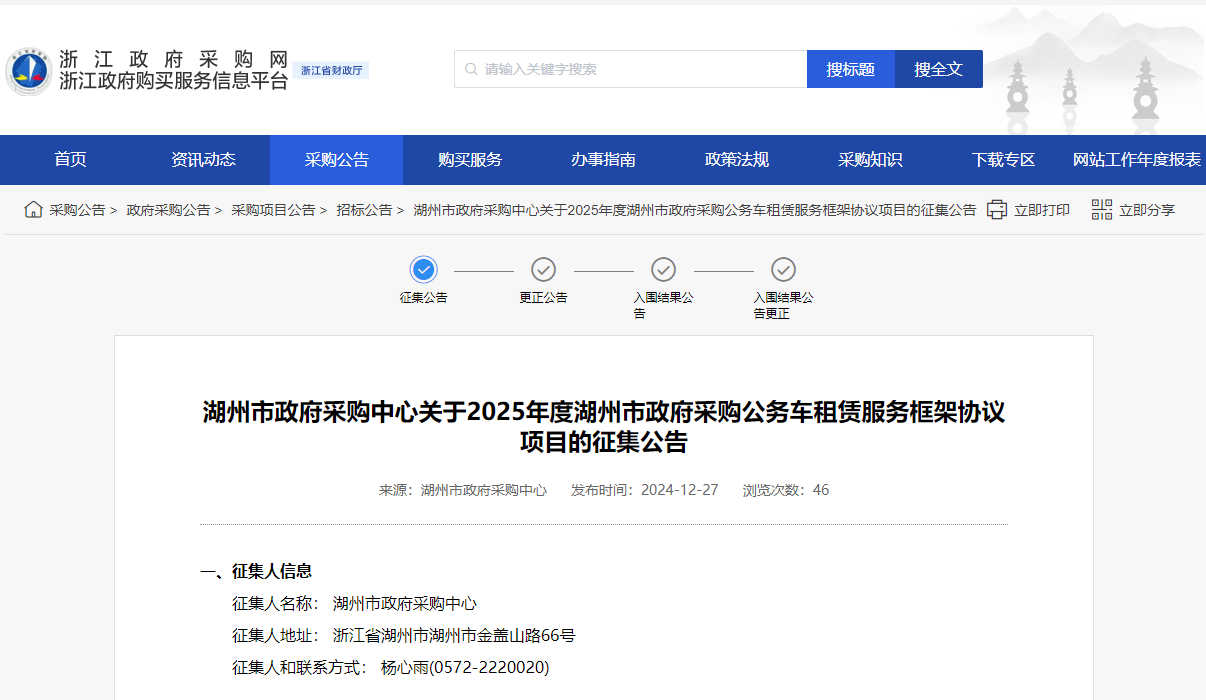This screenshot has width=1206, height=700.
Task: Switch to the 购买服务 navigation tab
Action: pyautogui.click(x=469, y=159)
